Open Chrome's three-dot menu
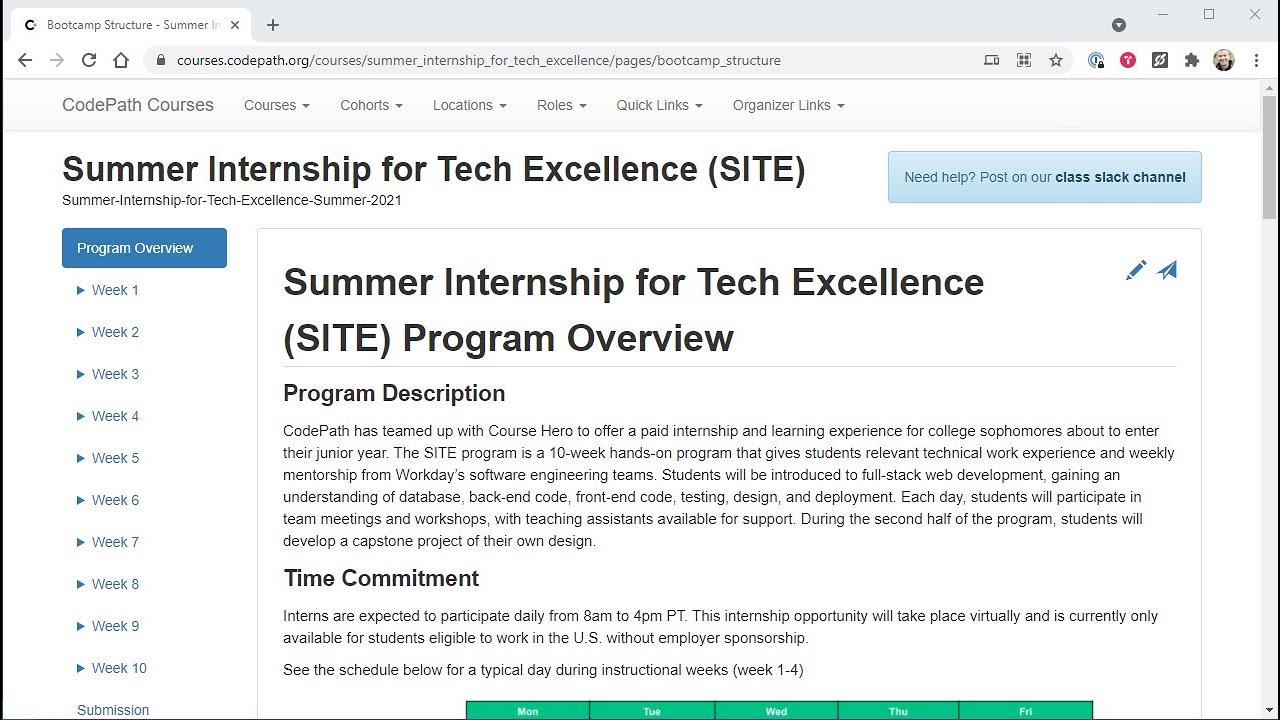The width and height of the screenshot is (1280, 720). (x=1256, y=60)
